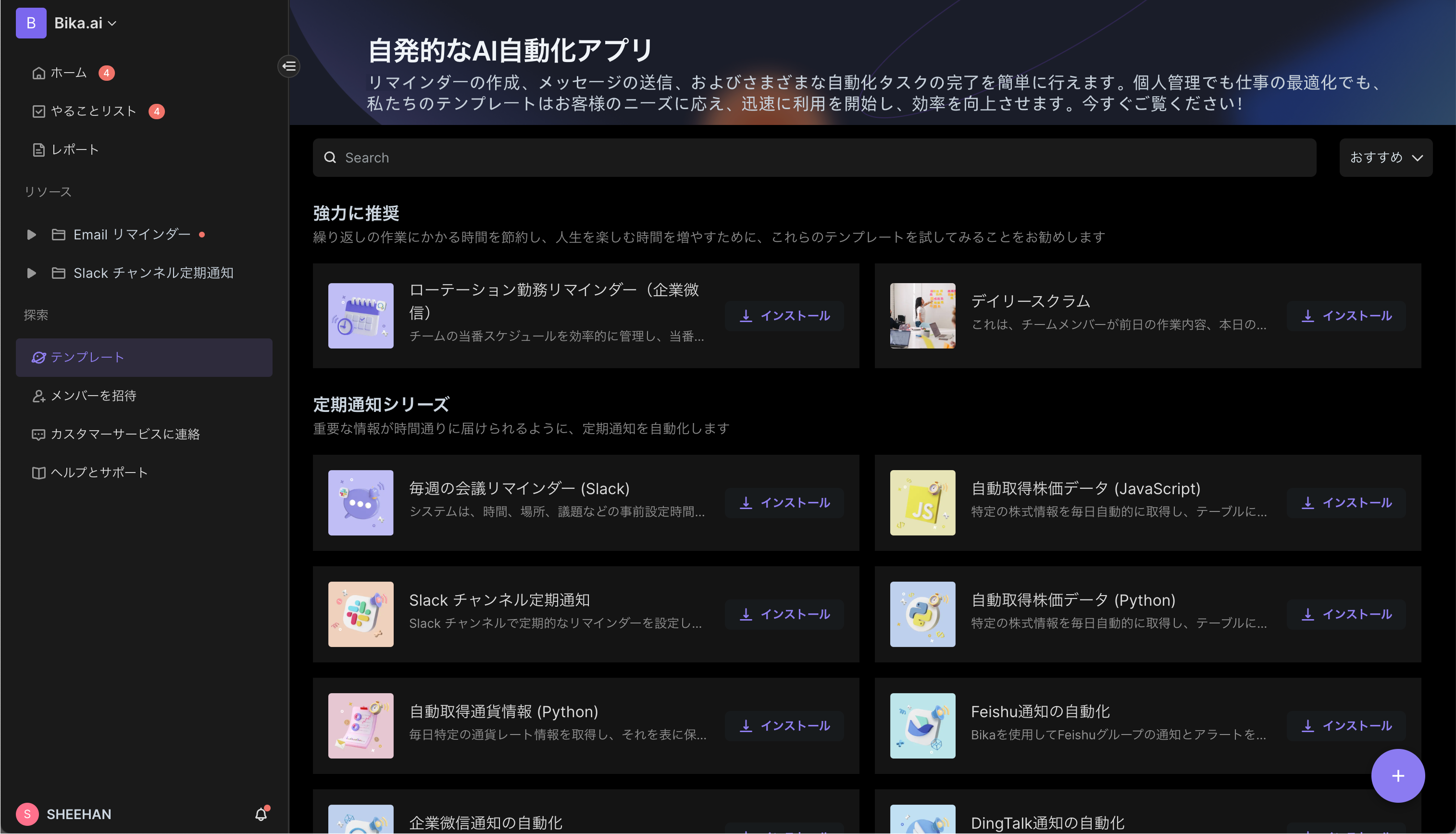The image size is (1456, 834).
Task: Click the search magnifier icon
Action: tap(330, 158)
